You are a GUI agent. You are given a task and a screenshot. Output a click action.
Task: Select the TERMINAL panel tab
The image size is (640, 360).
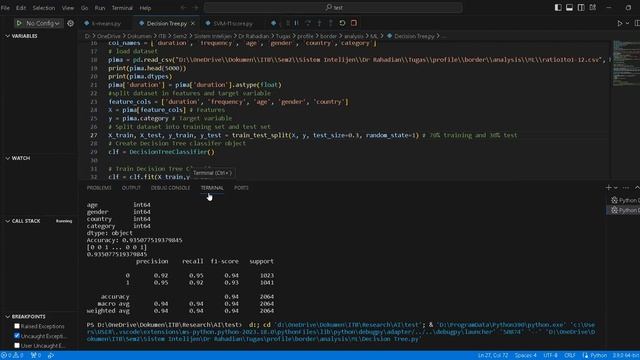212,188
